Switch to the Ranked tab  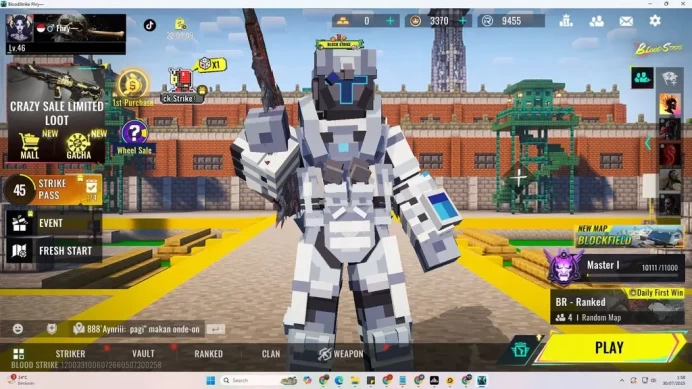pos(208,354)
